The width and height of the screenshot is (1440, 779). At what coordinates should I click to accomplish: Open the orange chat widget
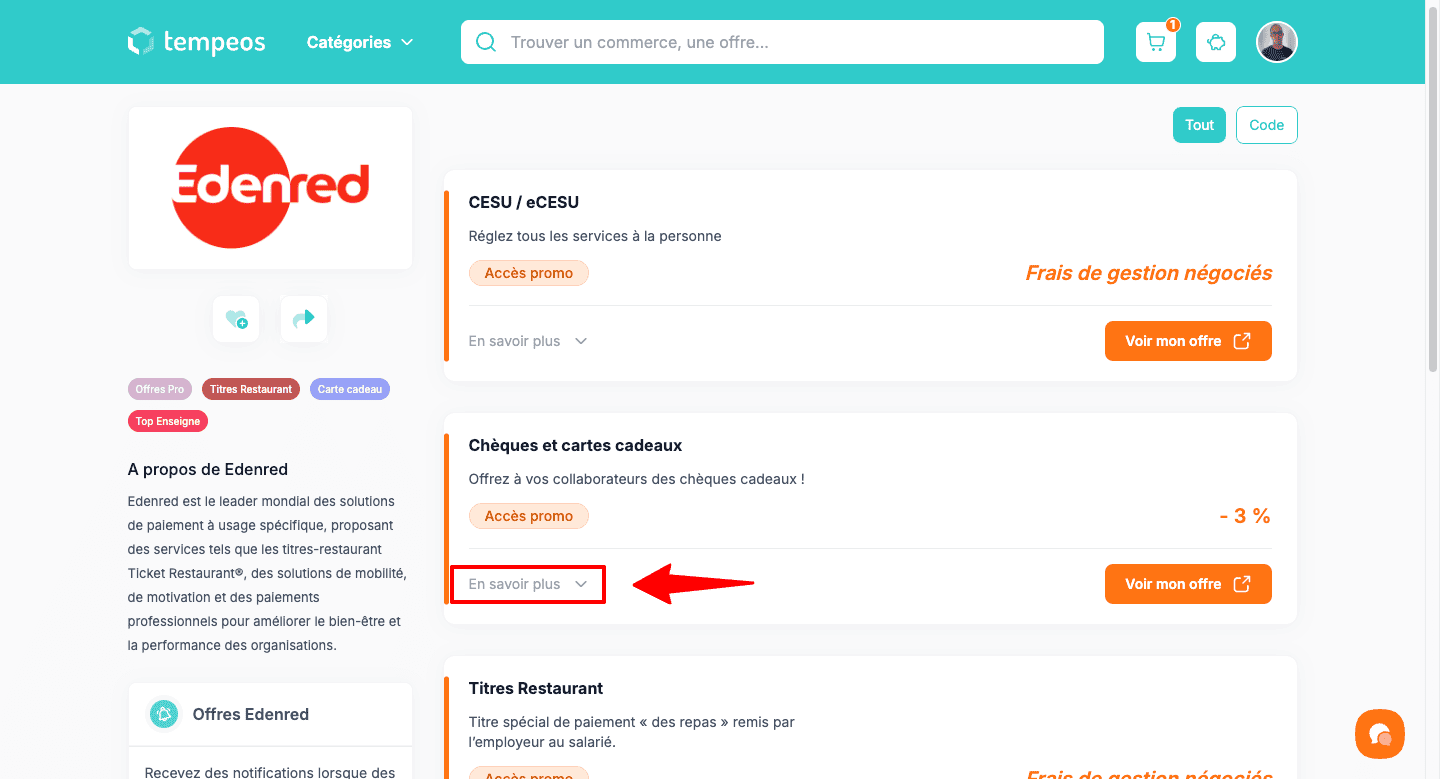1379,734
